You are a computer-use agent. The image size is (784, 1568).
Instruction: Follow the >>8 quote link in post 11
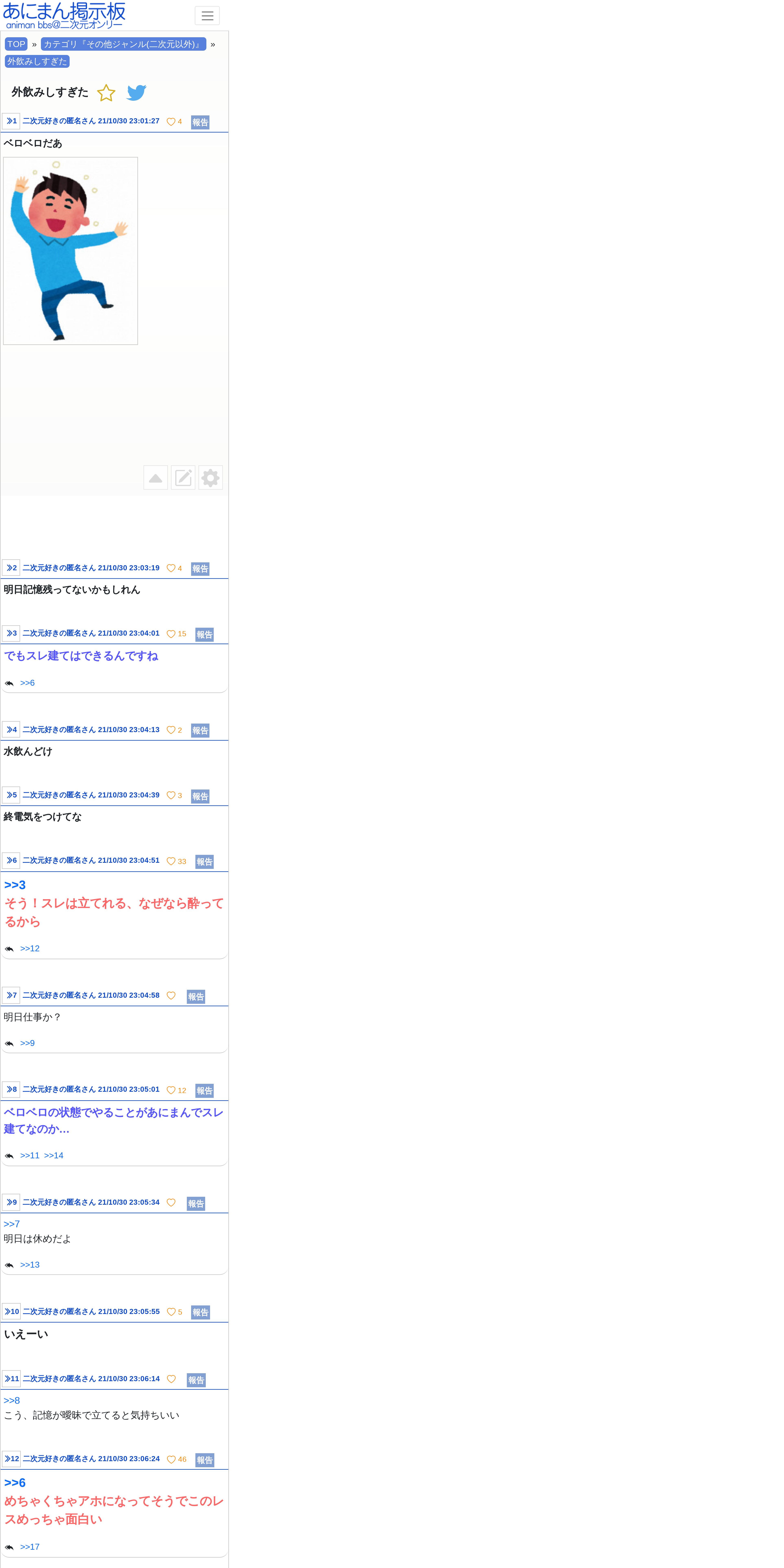click(x=12, y=1401)
